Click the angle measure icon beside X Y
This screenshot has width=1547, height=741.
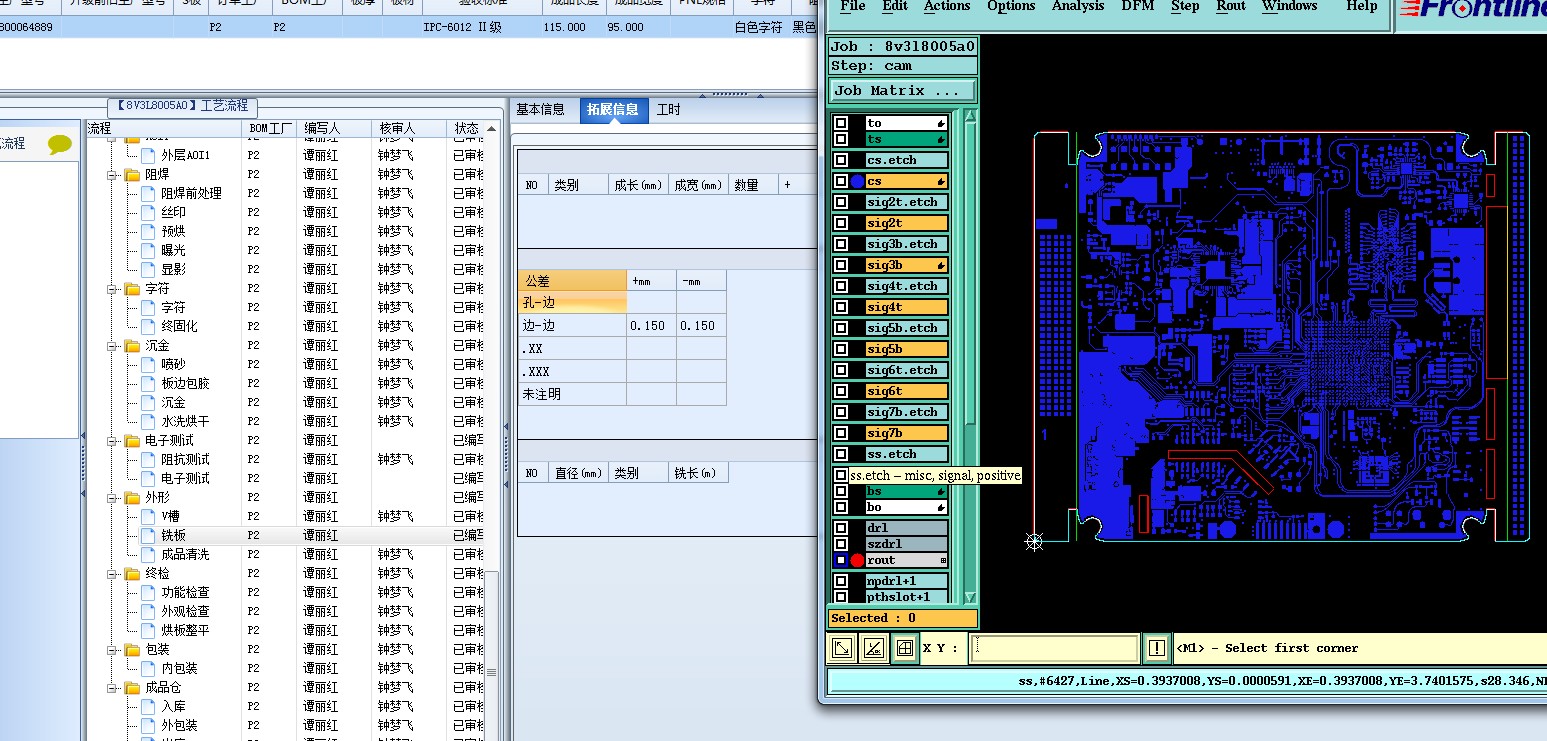[874, 648]
